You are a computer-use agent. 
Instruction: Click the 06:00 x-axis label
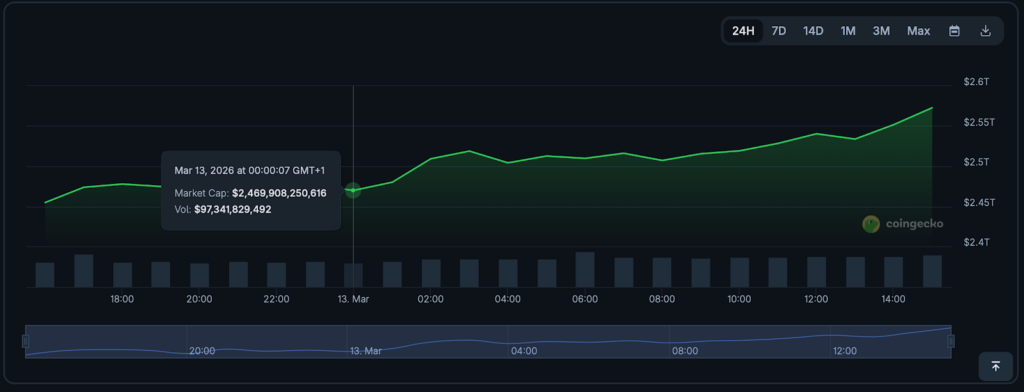point(584,299)
